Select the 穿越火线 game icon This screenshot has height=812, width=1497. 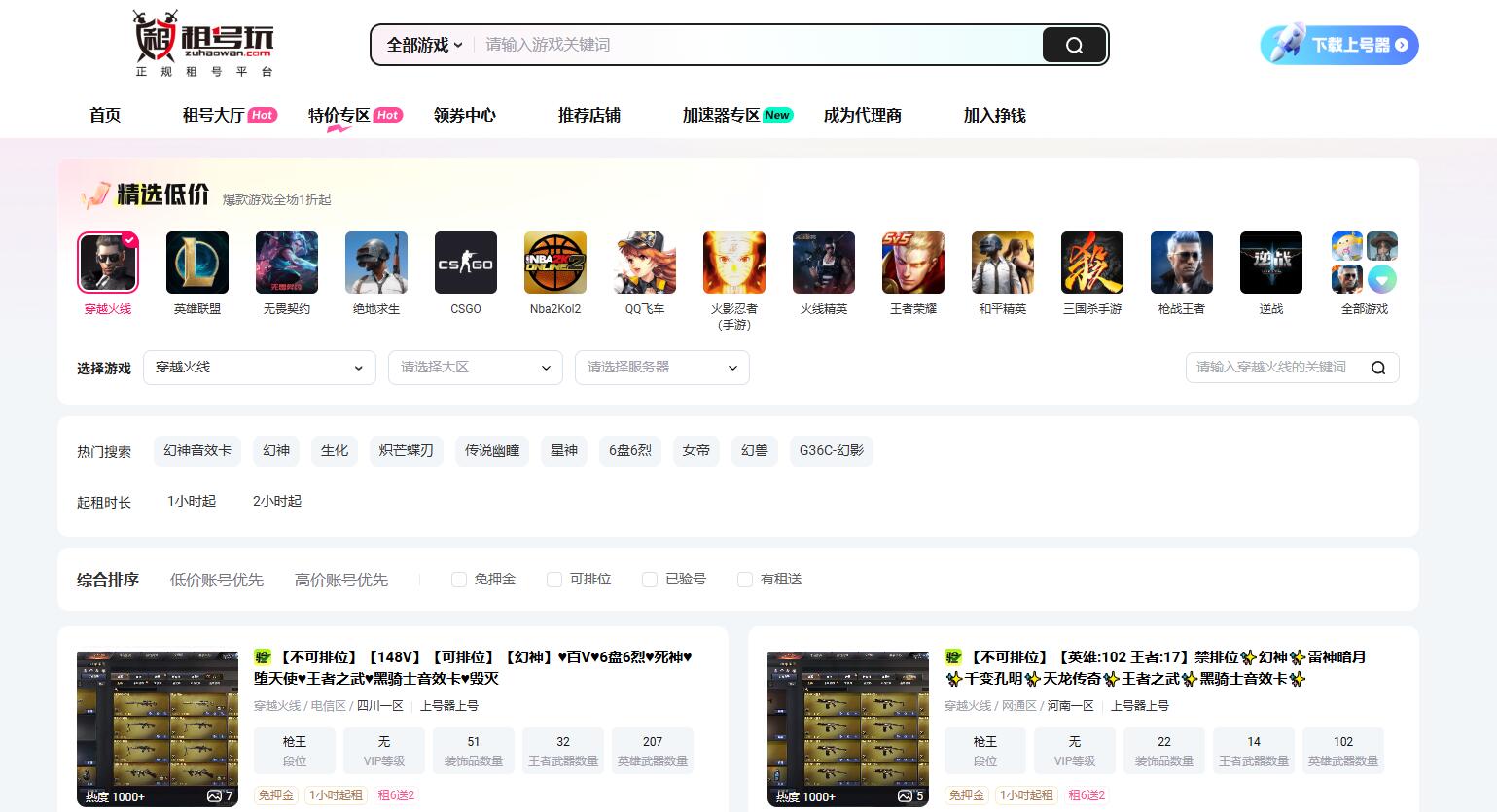tap(108, 263)
